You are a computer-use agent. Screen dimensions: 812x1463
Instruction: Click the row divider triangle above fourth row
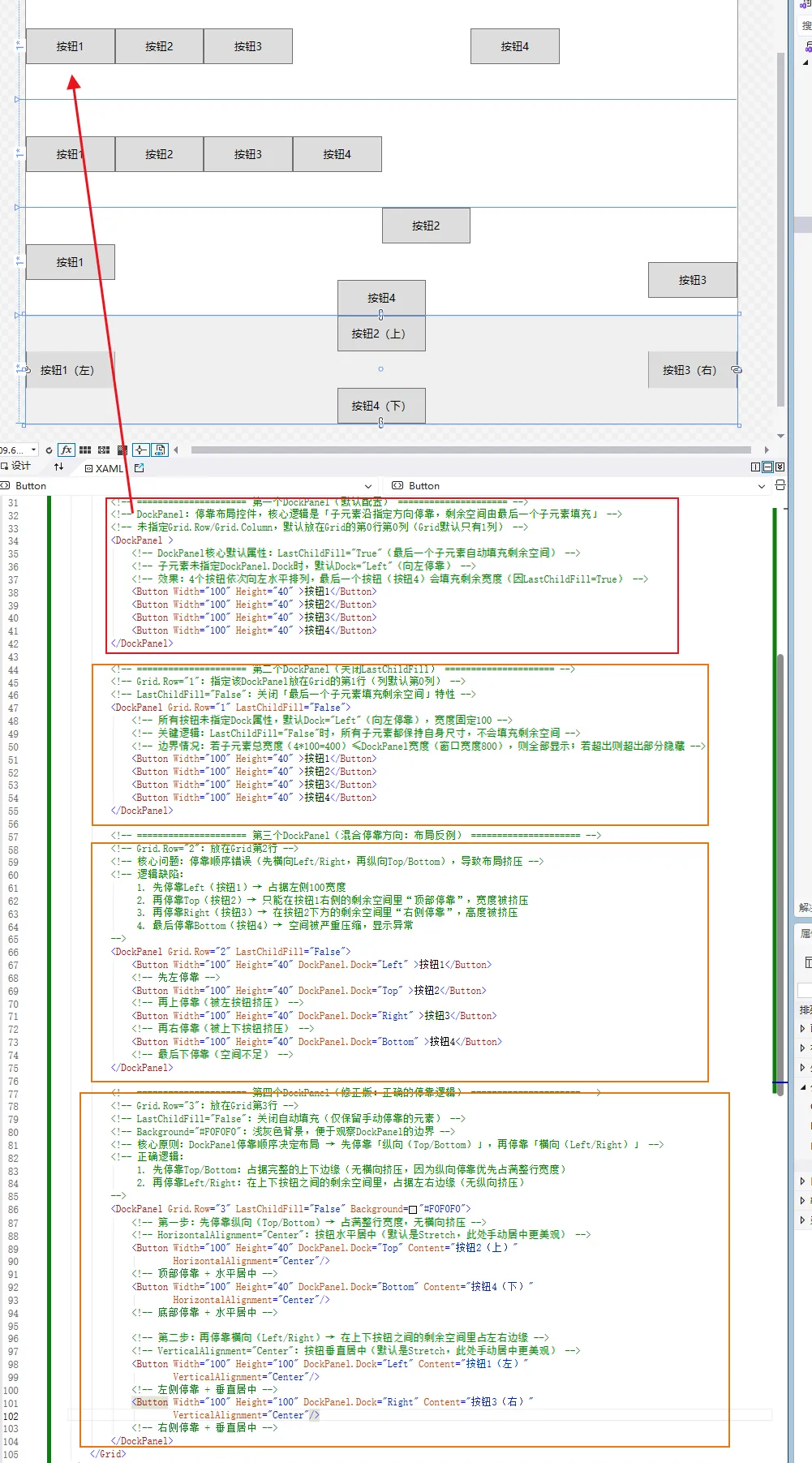pyautogui.click(x=18, y=315)
